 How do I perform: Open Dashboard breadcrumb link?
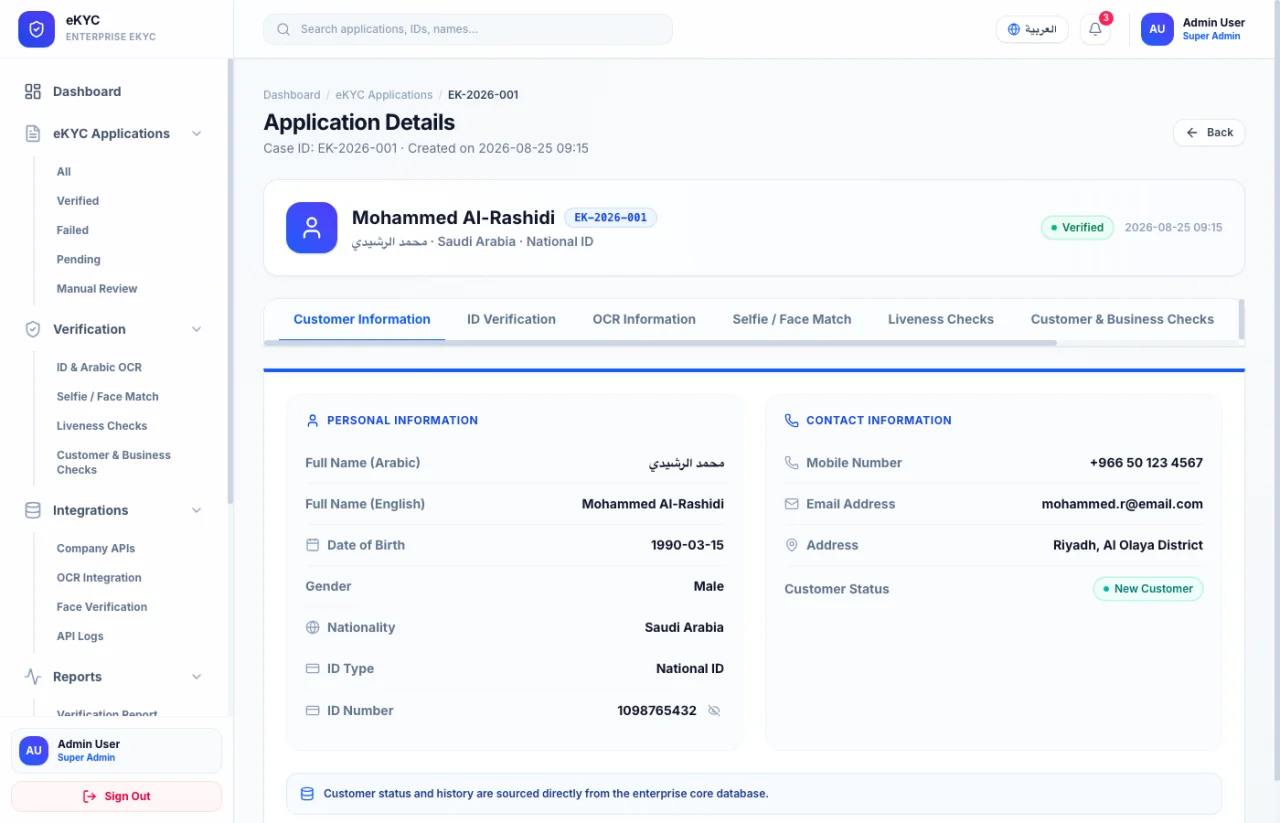click(292, 95)
